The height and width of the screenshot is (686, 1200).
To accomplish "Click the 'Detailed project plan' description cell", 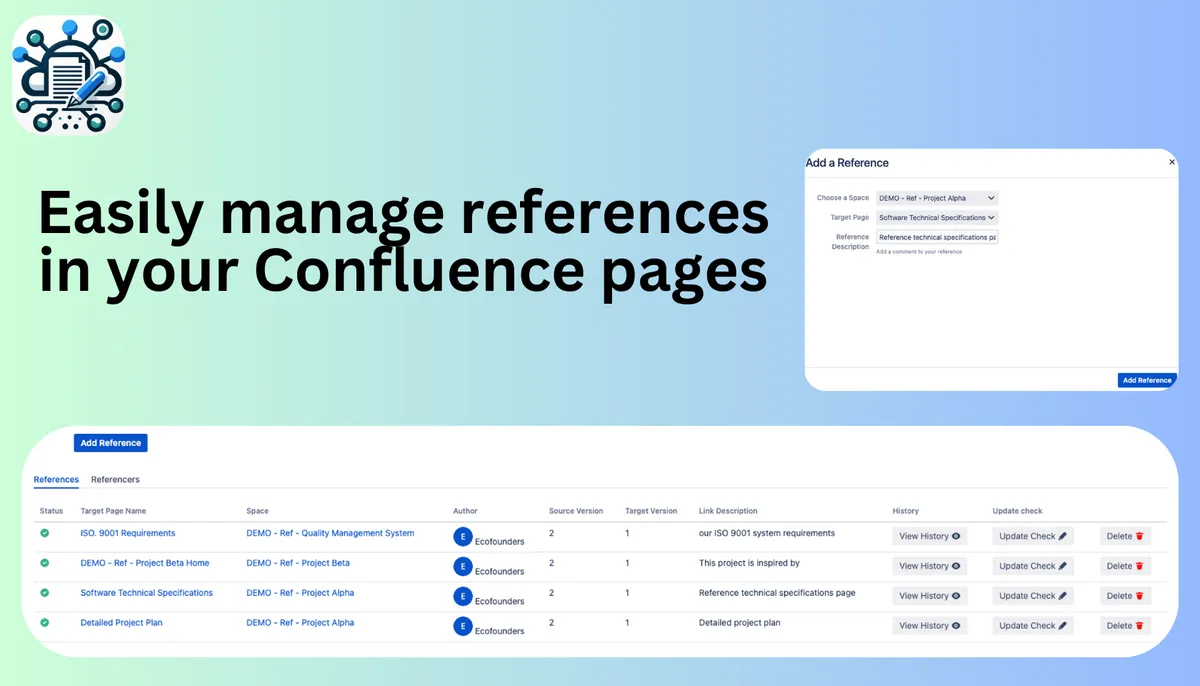I will tap(740, 623).
